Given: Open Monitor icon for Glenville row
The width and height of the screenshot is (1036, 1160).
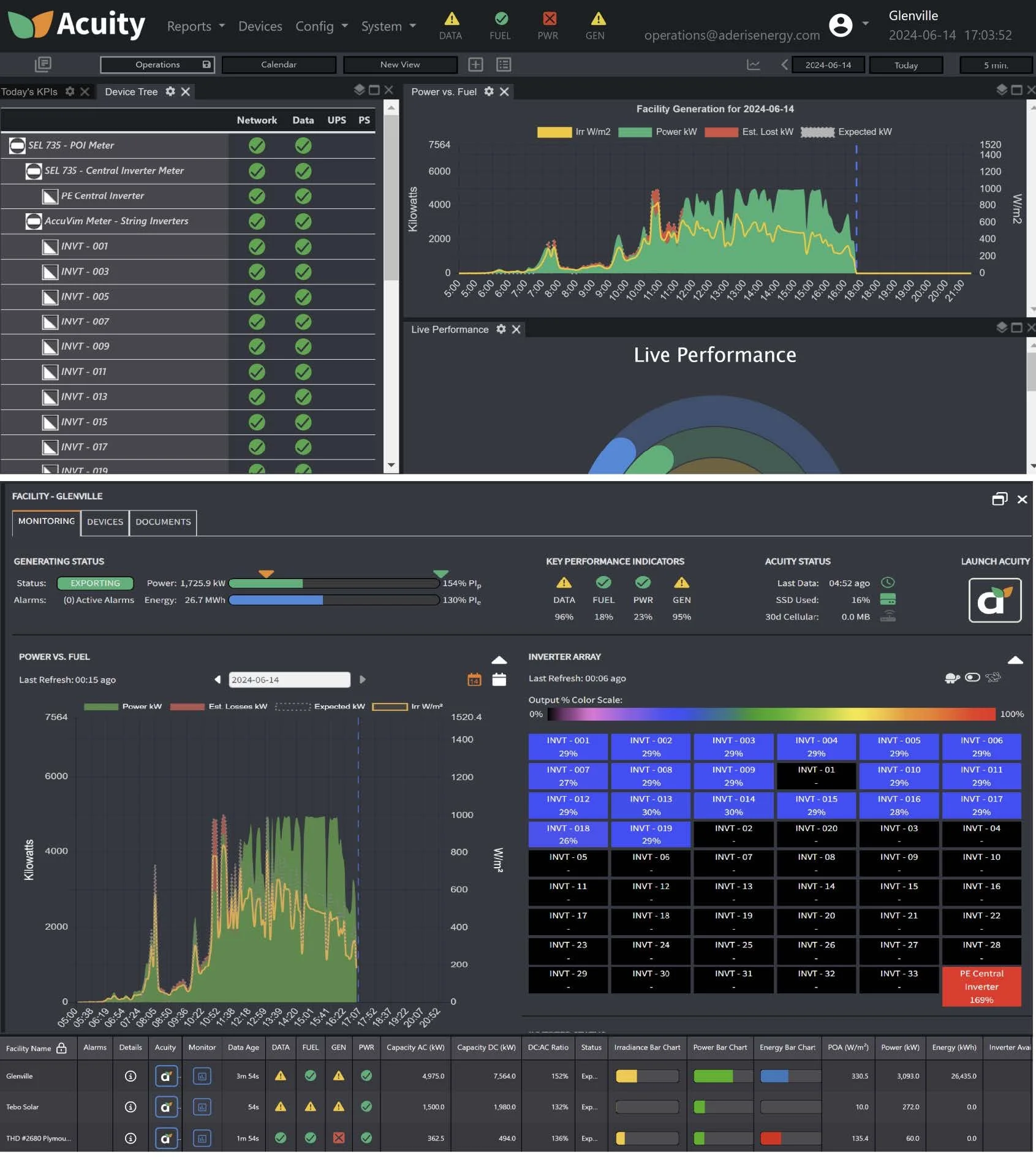Looking at the screenshot, I should tap(202, 1075).
